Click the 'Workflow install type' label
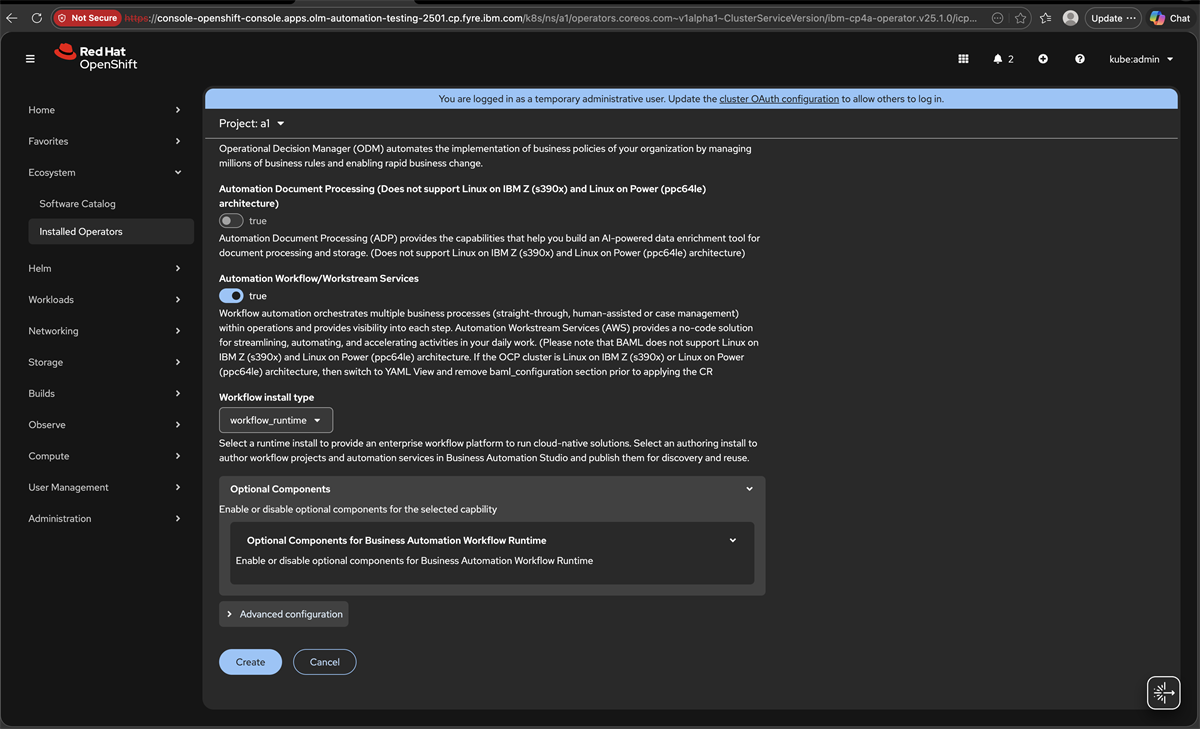This screenshot has width=1200, height=729. tap(266, 397)
